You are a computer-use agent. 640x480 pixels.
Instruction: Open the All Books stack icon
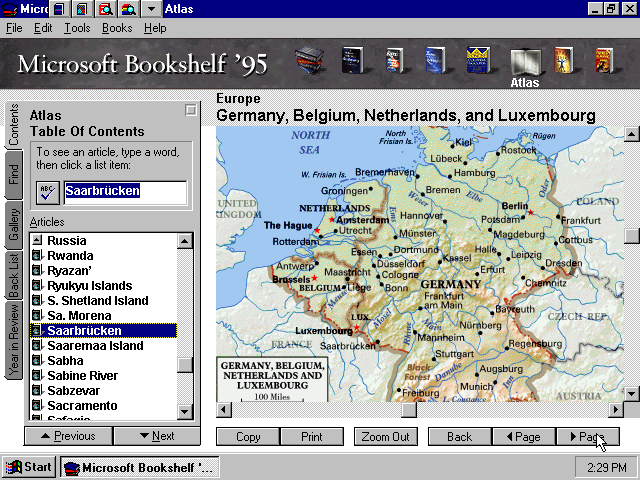pos(309,62)
